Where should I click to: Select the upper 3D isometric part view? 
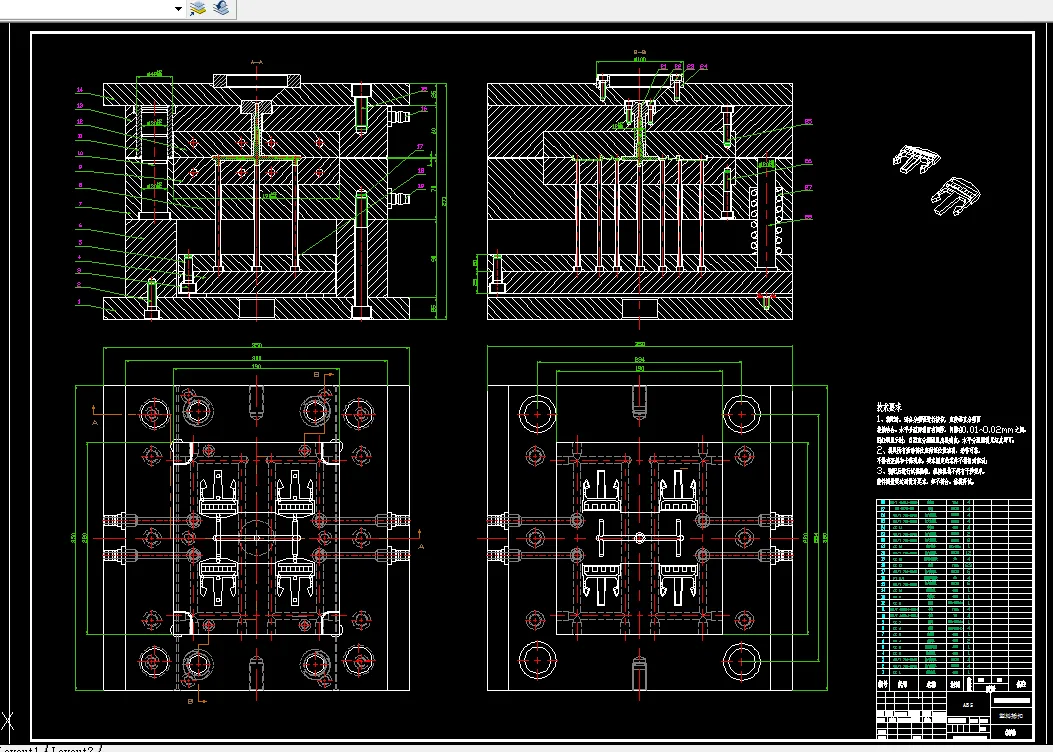tap(915, 157)
